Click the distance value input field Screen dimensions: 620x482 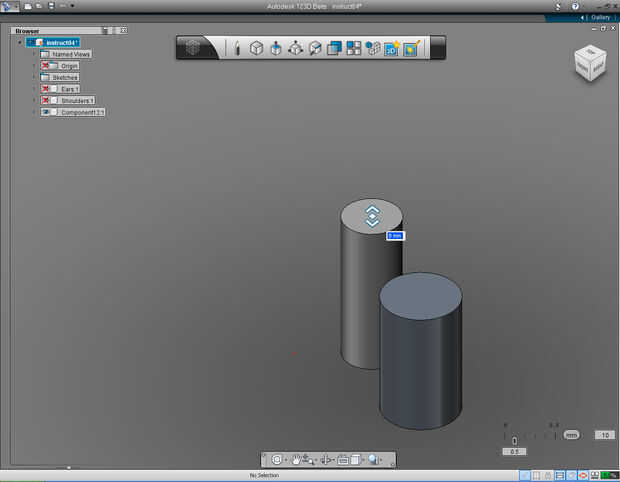point(395,236)
